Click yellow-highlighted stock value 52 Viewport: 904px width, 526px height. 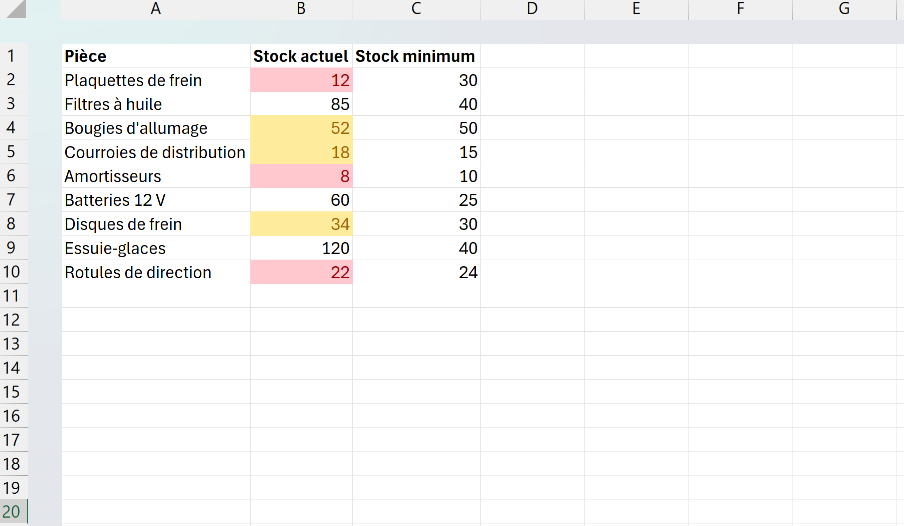pos(301,128)
